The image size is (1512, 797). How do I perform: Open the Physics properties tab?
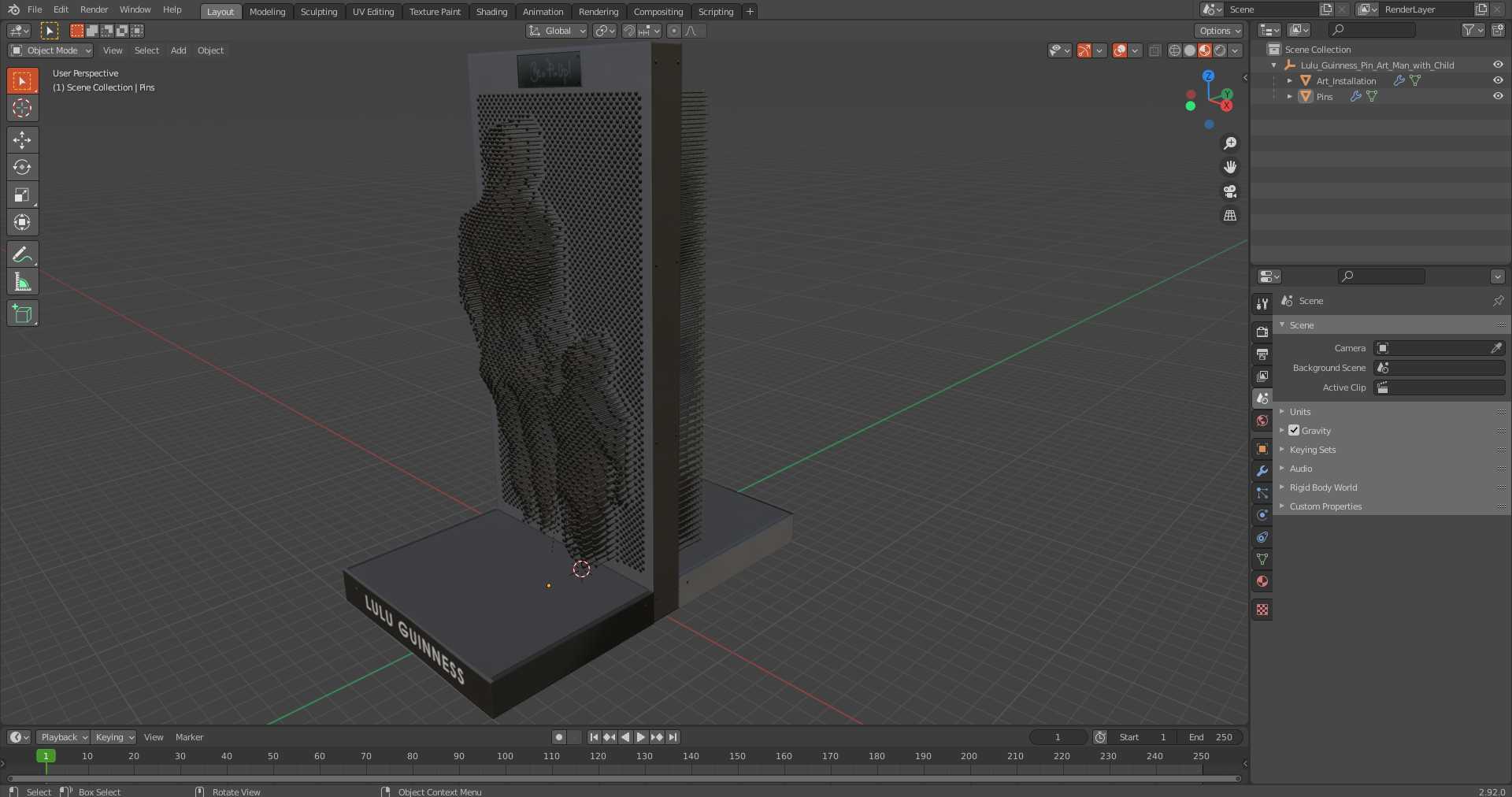(x=1262, y=515)
